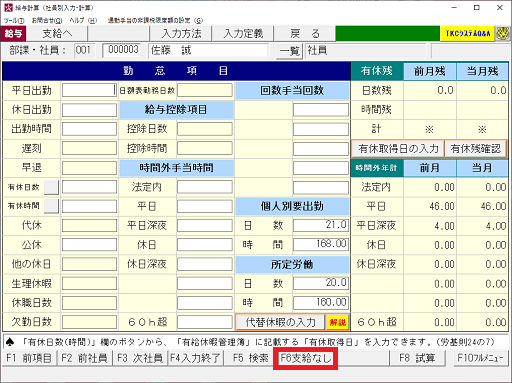
Task: Click the 平日出勤 input field
Action: [89, 91]
